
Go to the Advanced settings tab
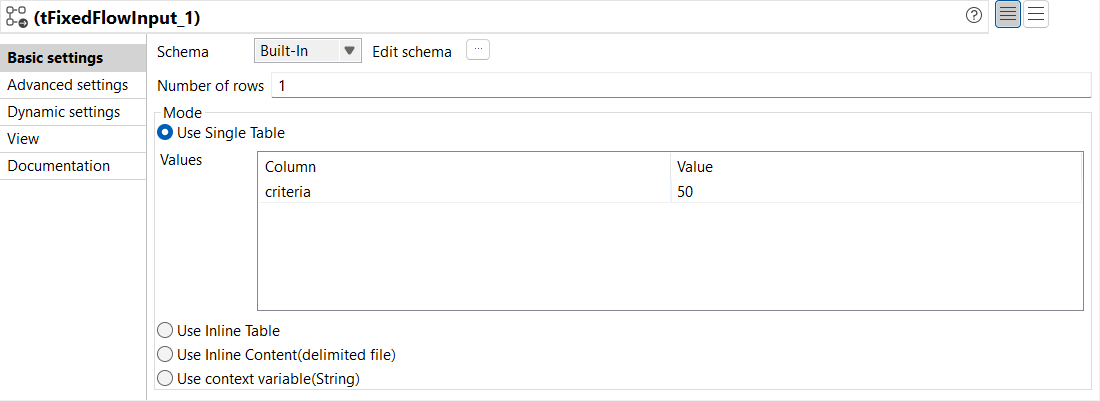tap(67, 85)
